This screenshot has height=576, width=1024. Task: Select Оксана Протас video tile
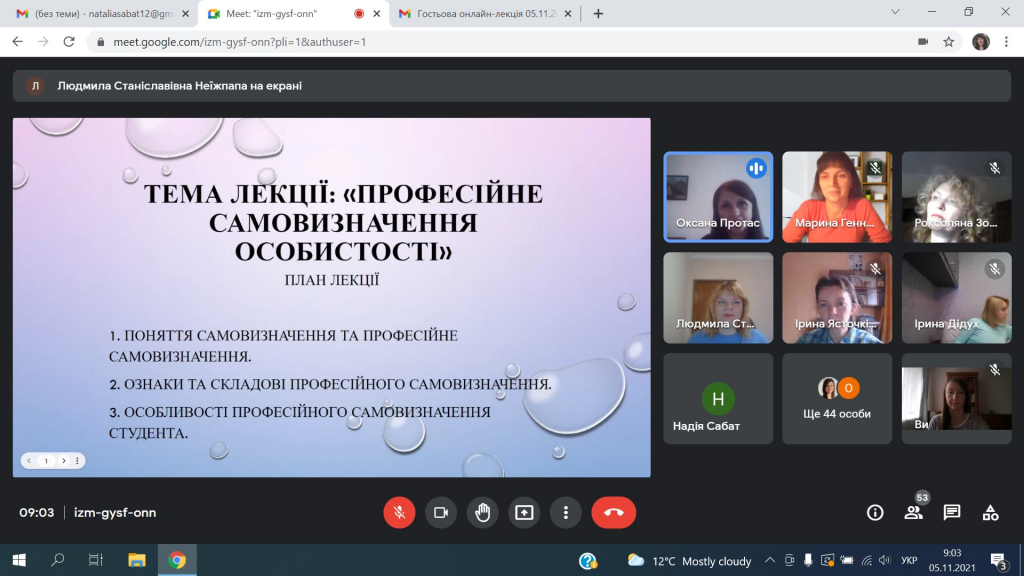tap(718, 197)
